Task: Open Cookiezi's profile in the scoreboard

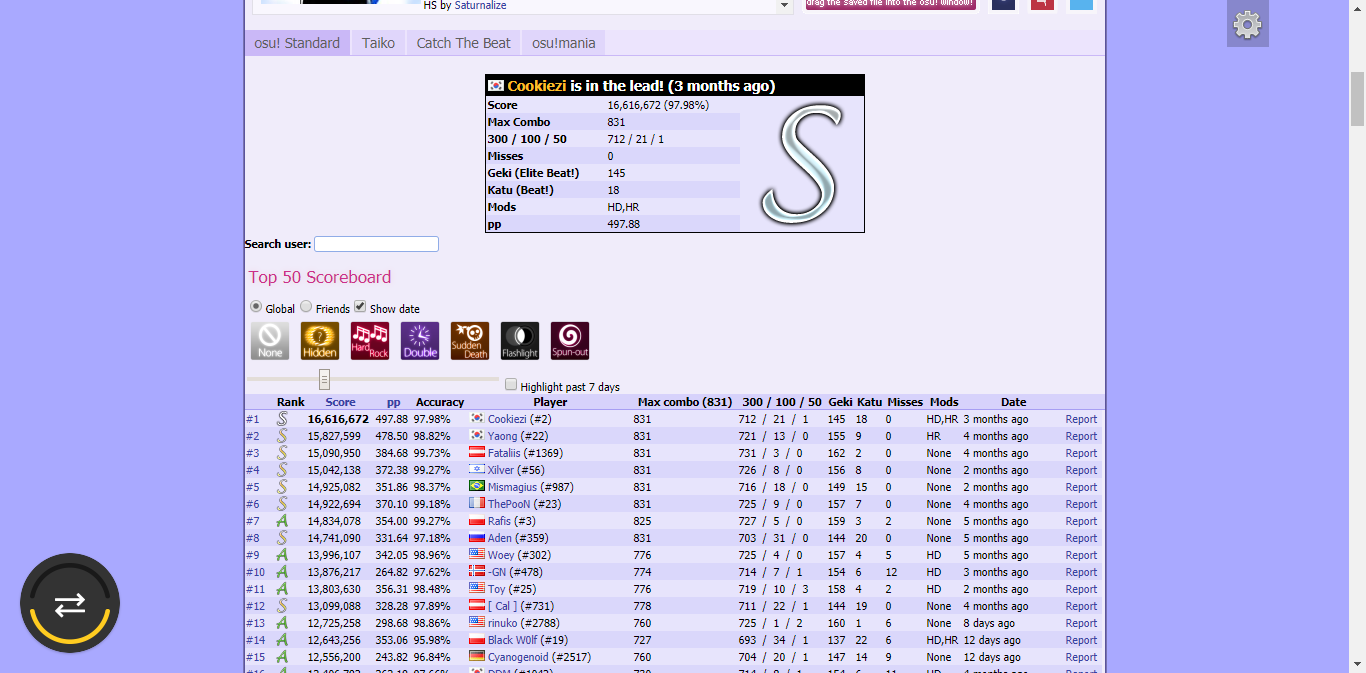Action: click(506, 419)
